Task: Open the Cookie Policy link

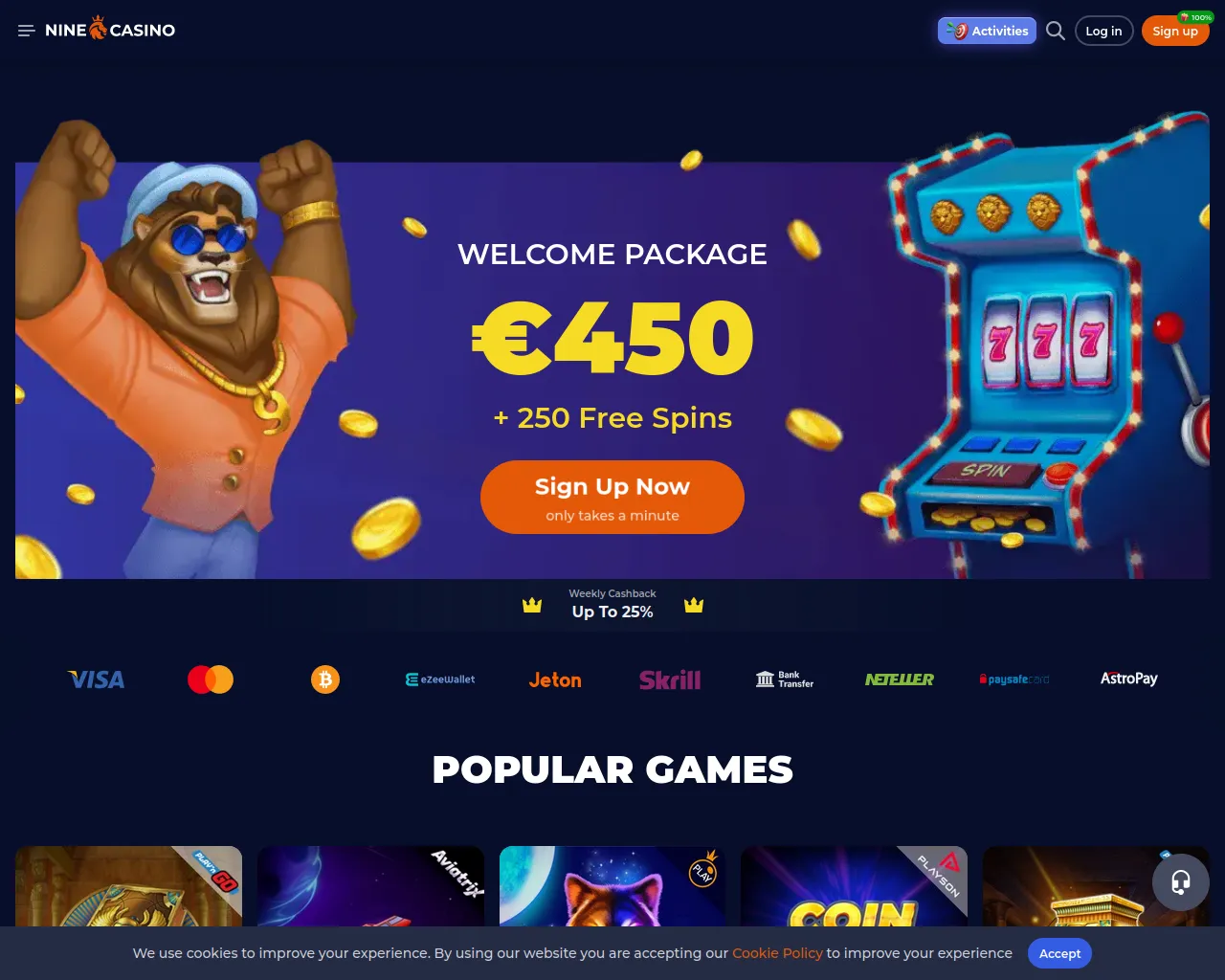Action: (777, 953)
